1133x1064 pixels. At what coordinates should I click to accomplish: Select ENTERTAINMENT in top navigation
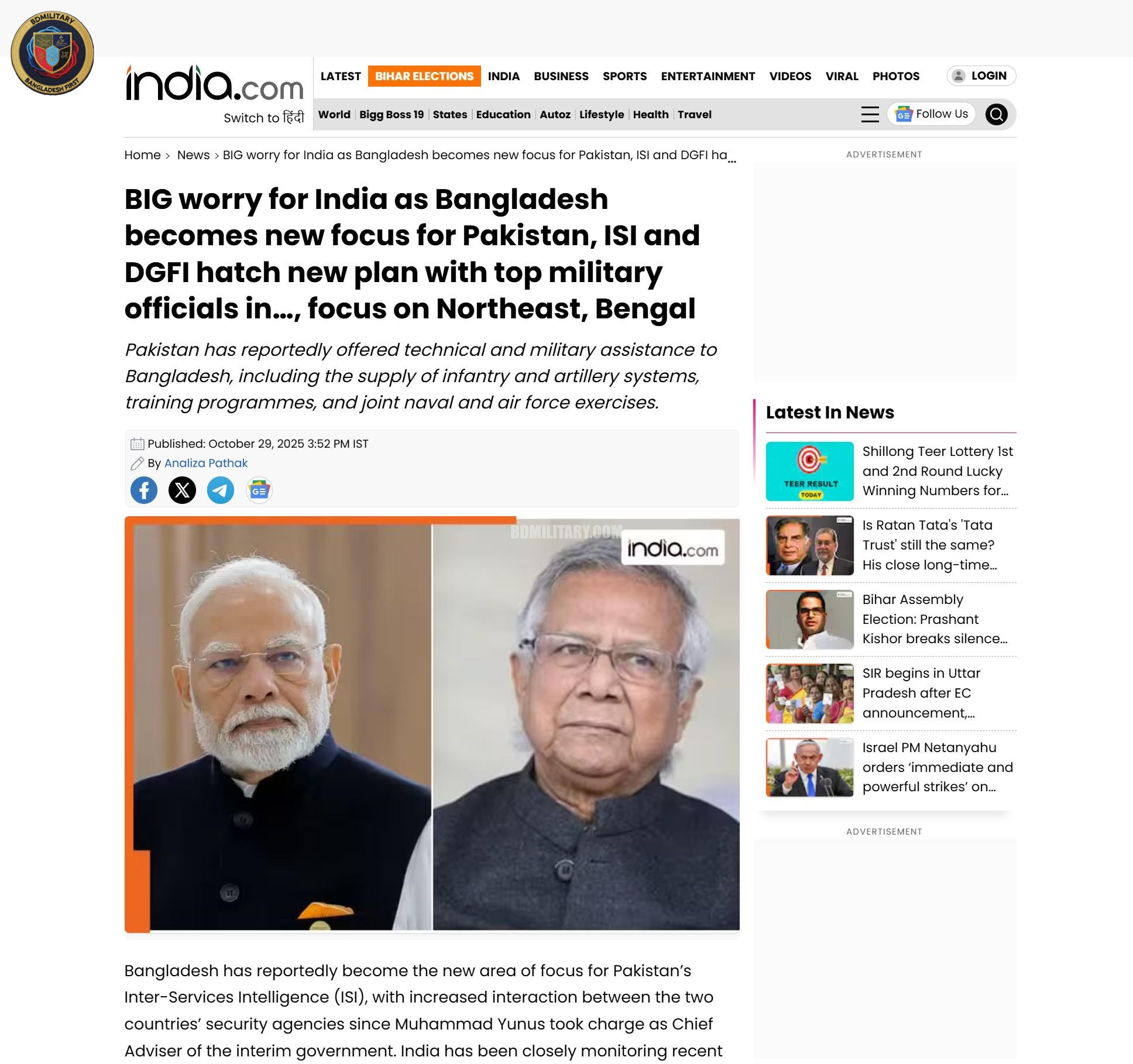(x=708, y=76)
